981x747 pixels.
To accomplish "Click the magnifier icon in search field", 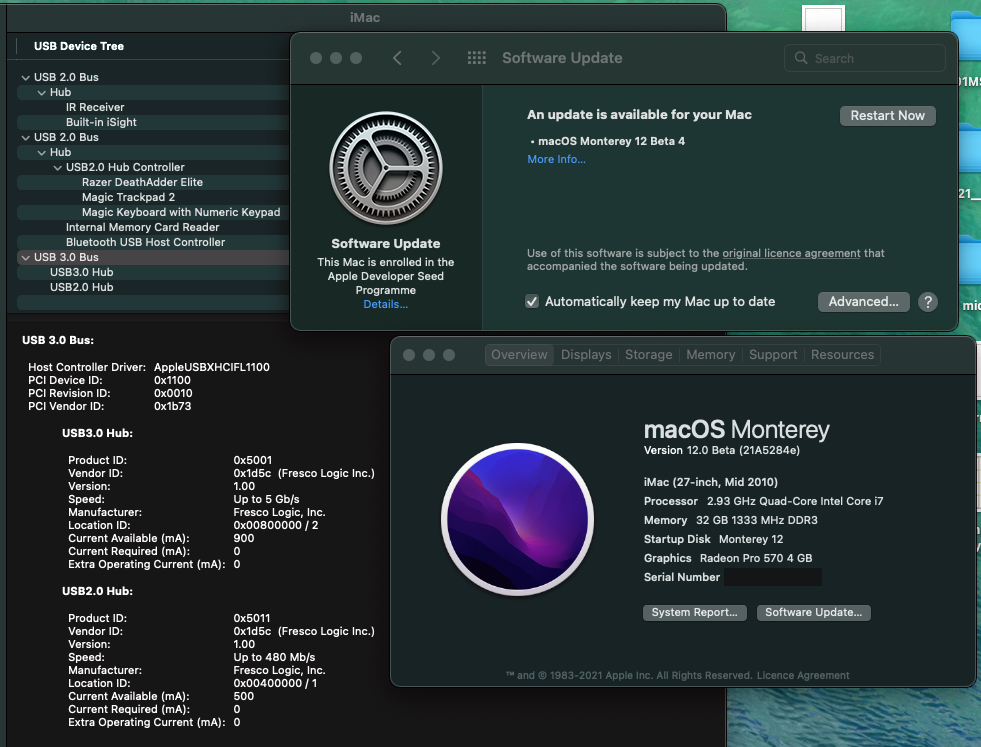I will pyautogui.click(x=801, y=58).
